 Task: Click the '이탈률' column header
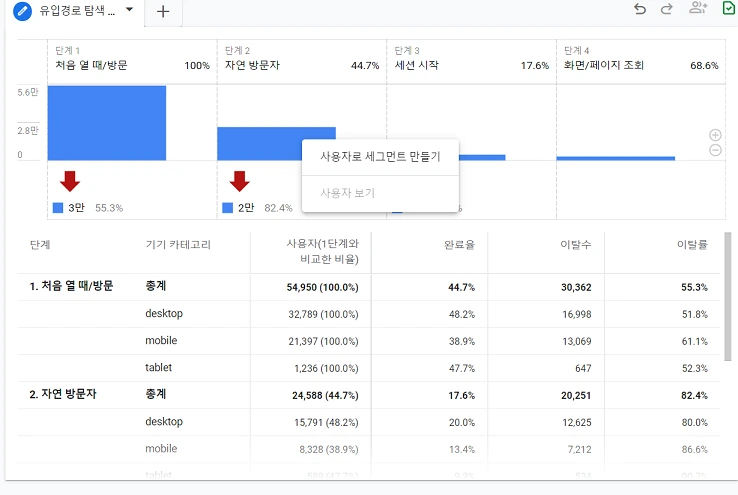pos(692,245)
